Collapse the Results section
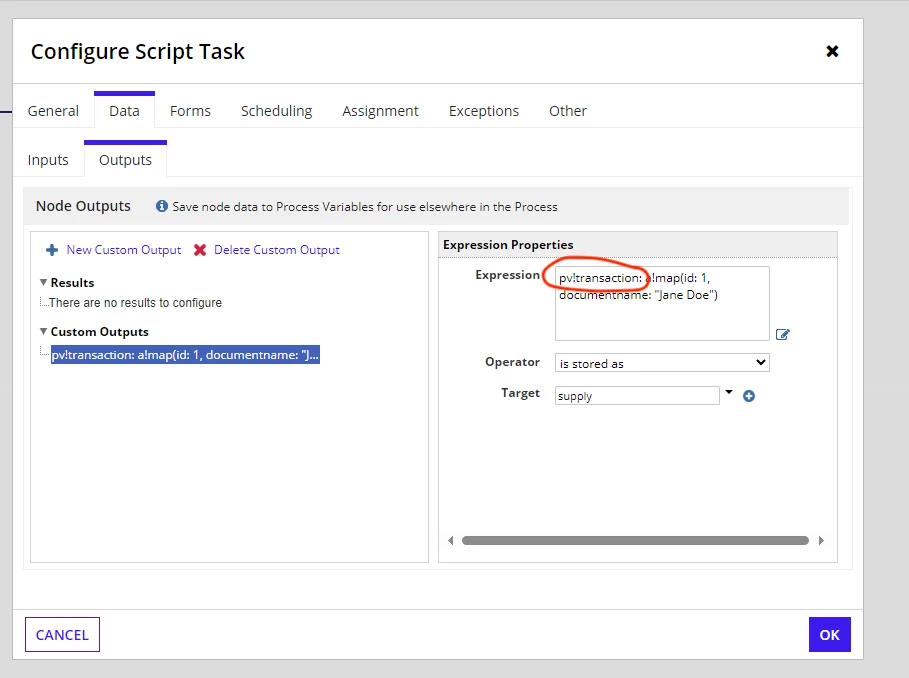 [x=43, y=282]
